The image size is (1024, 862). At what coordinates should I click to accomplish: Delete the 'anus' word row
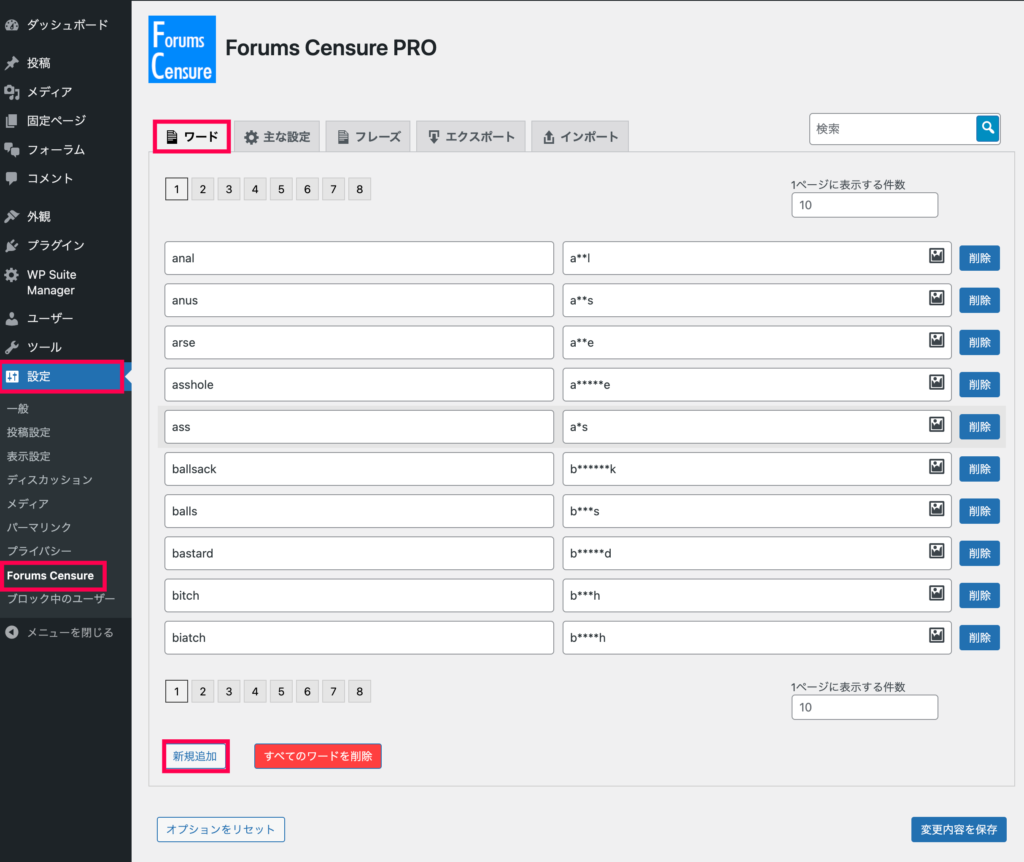click(x=980, y=300)
